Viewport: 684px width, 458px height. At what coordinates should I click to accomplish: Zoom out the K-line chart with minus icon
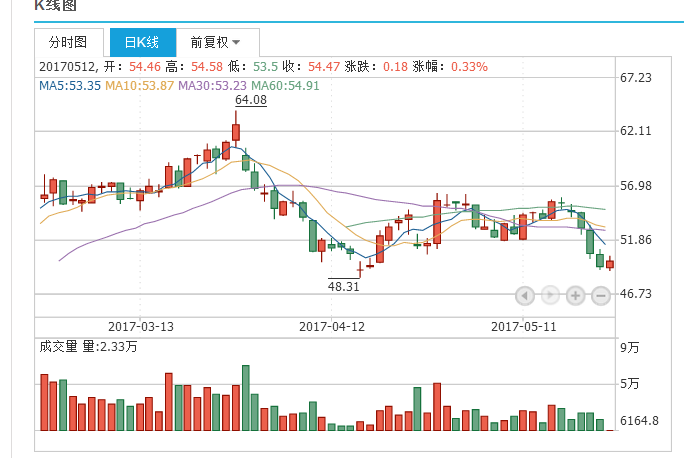(601, 296)
